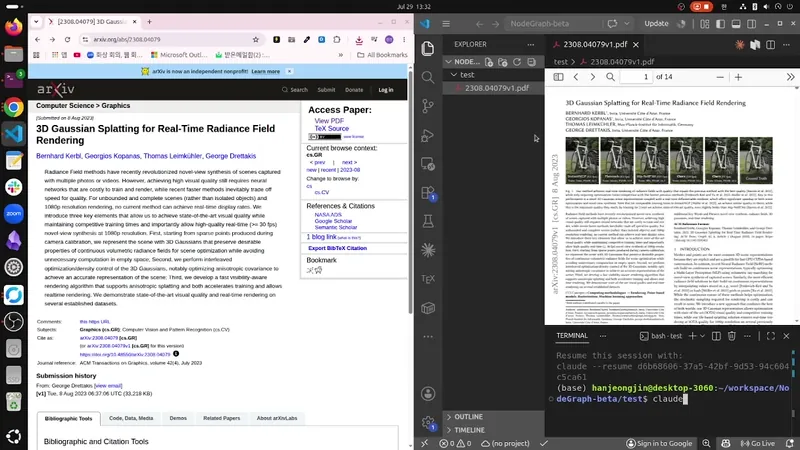The width and height of the screenshot is (800, 450).
Task: Open the Extensions view in the activity bar
Action: 428,193
